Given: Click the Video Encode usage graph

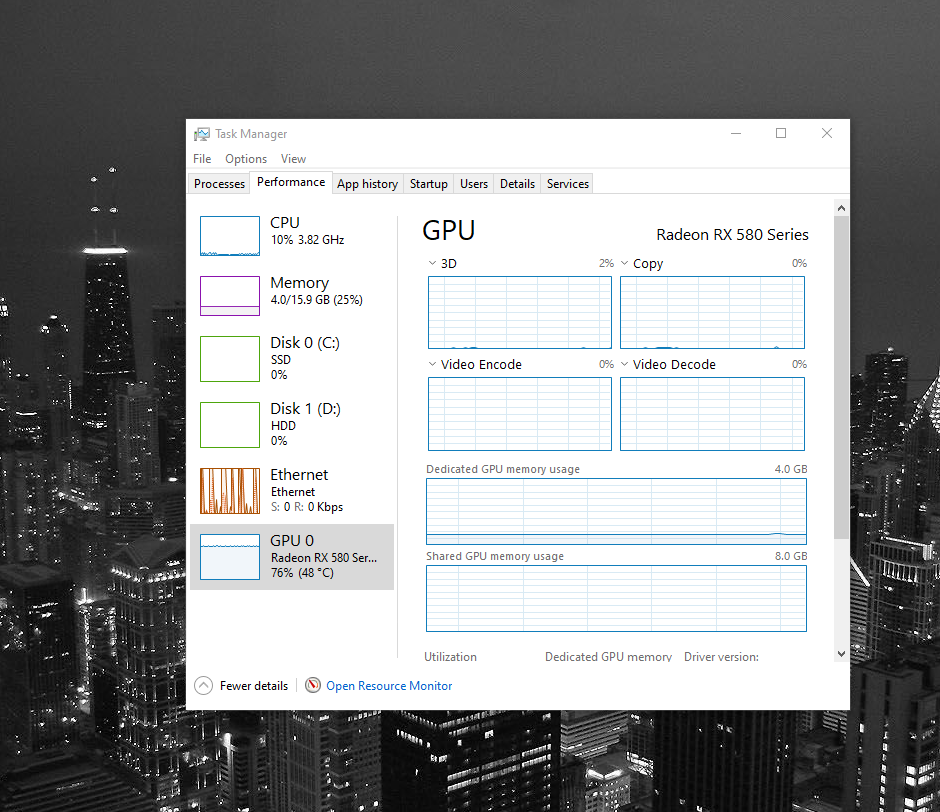Looking at the screenshot, I should (520, 414).
